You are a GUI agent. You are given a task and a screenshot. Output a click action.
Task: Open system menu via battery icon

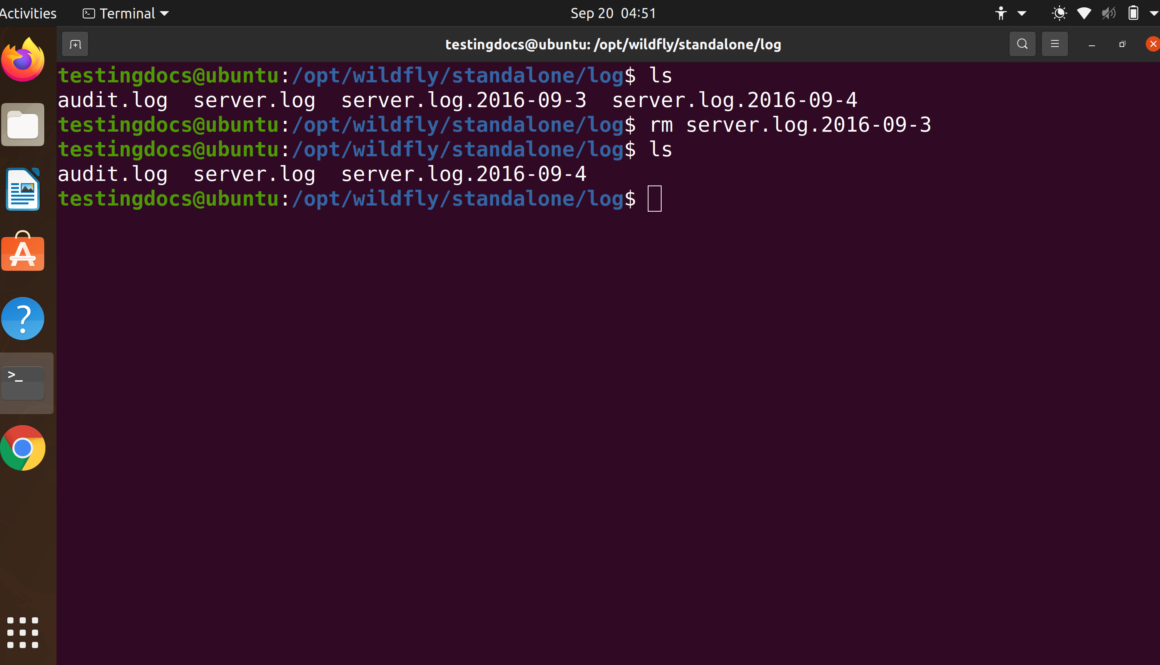(1133, 13)
